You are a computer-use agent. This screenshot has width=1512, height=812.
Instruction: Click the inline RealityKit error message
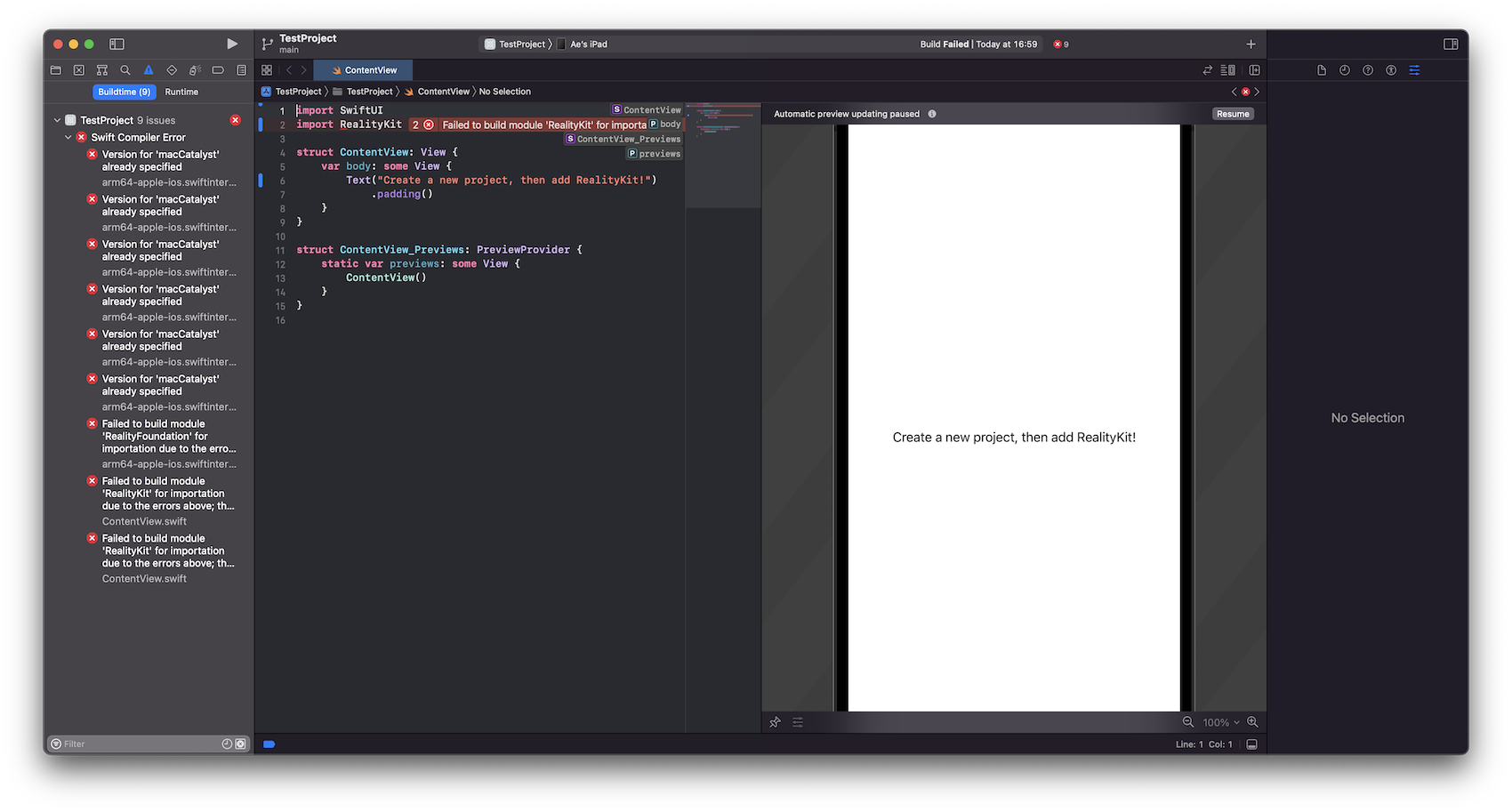(x=543, y=125)
